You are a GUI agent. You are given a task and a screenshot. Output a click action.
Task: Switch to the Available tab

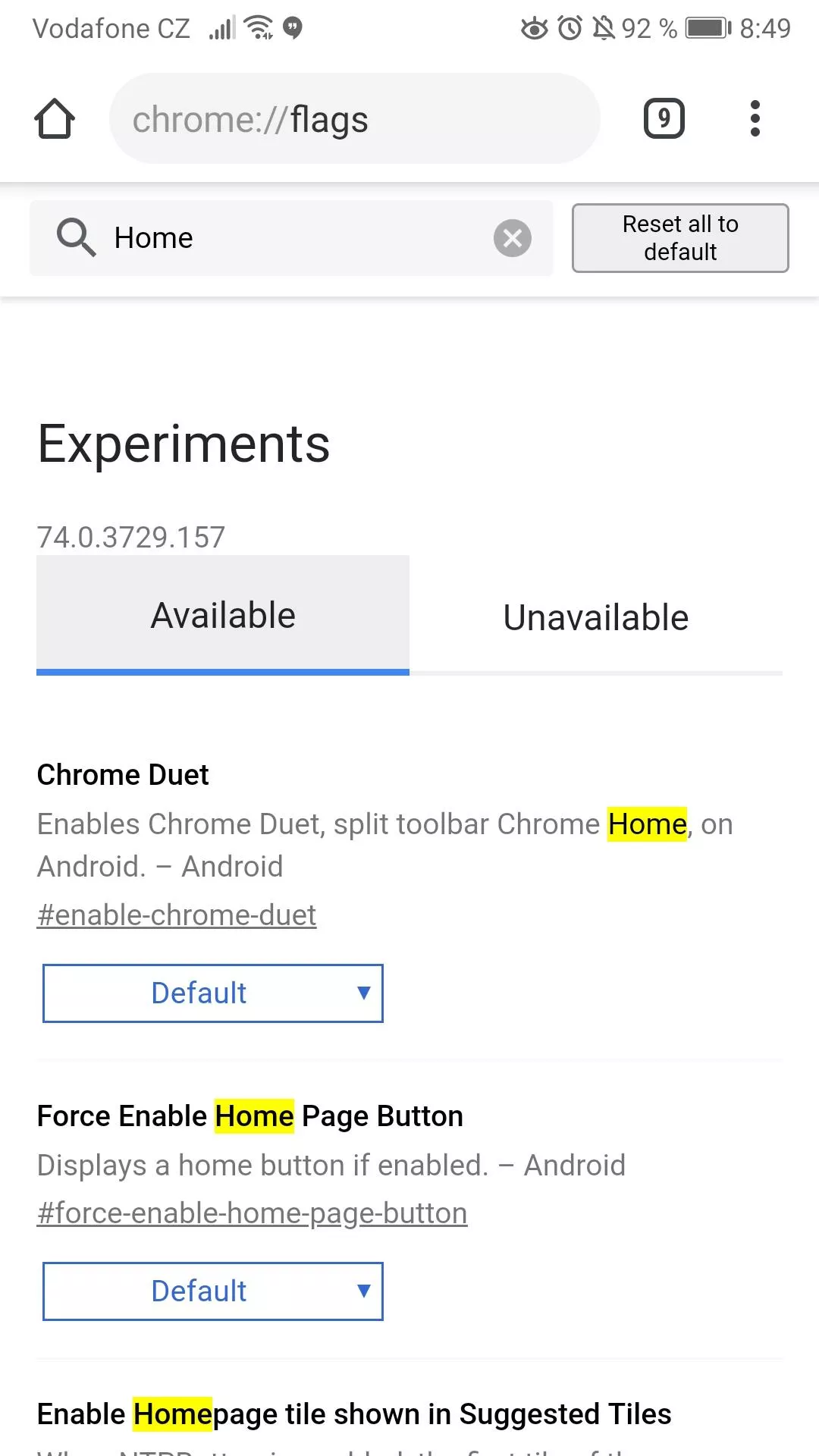[x=223, y=615]
